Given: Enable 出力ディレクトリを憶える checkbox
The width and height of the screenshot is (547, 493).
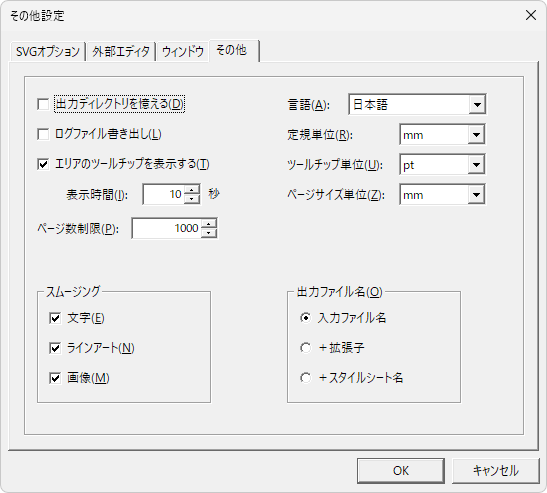Looking at the screenshot, I should pyautogui.click(x=43, y=104).
